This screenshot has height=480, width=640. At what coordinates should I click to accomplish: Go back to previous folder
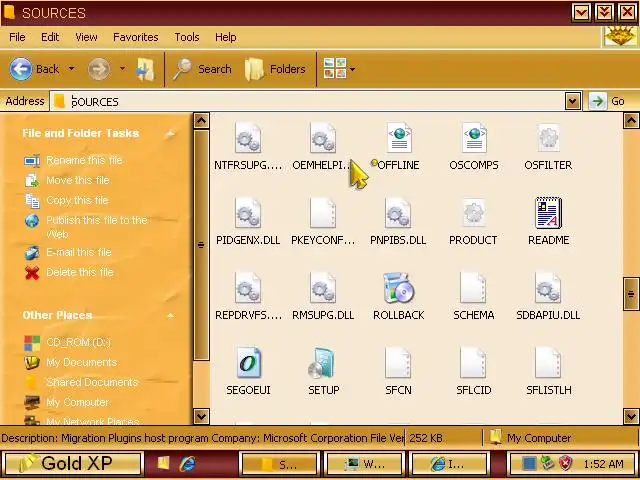click(34, 69)
